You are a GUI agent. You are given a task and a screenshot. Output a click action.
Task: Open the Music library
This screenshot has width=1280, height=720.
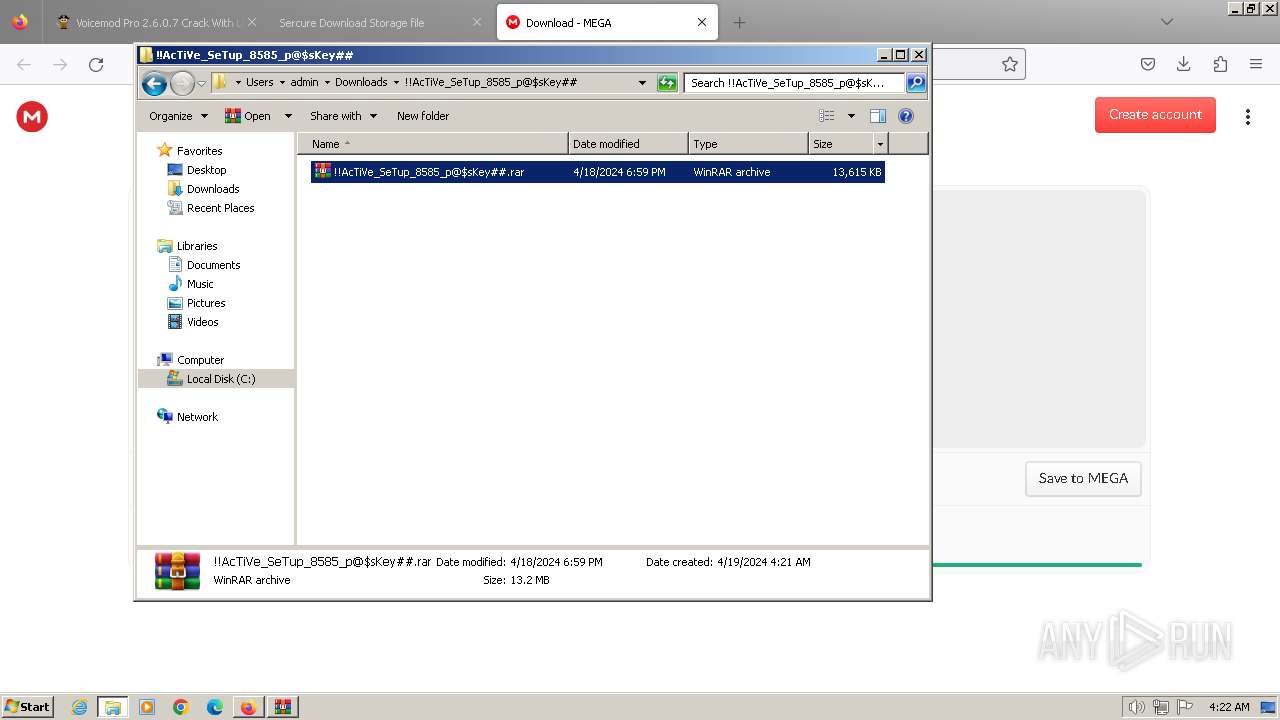(x=200, y=284)
